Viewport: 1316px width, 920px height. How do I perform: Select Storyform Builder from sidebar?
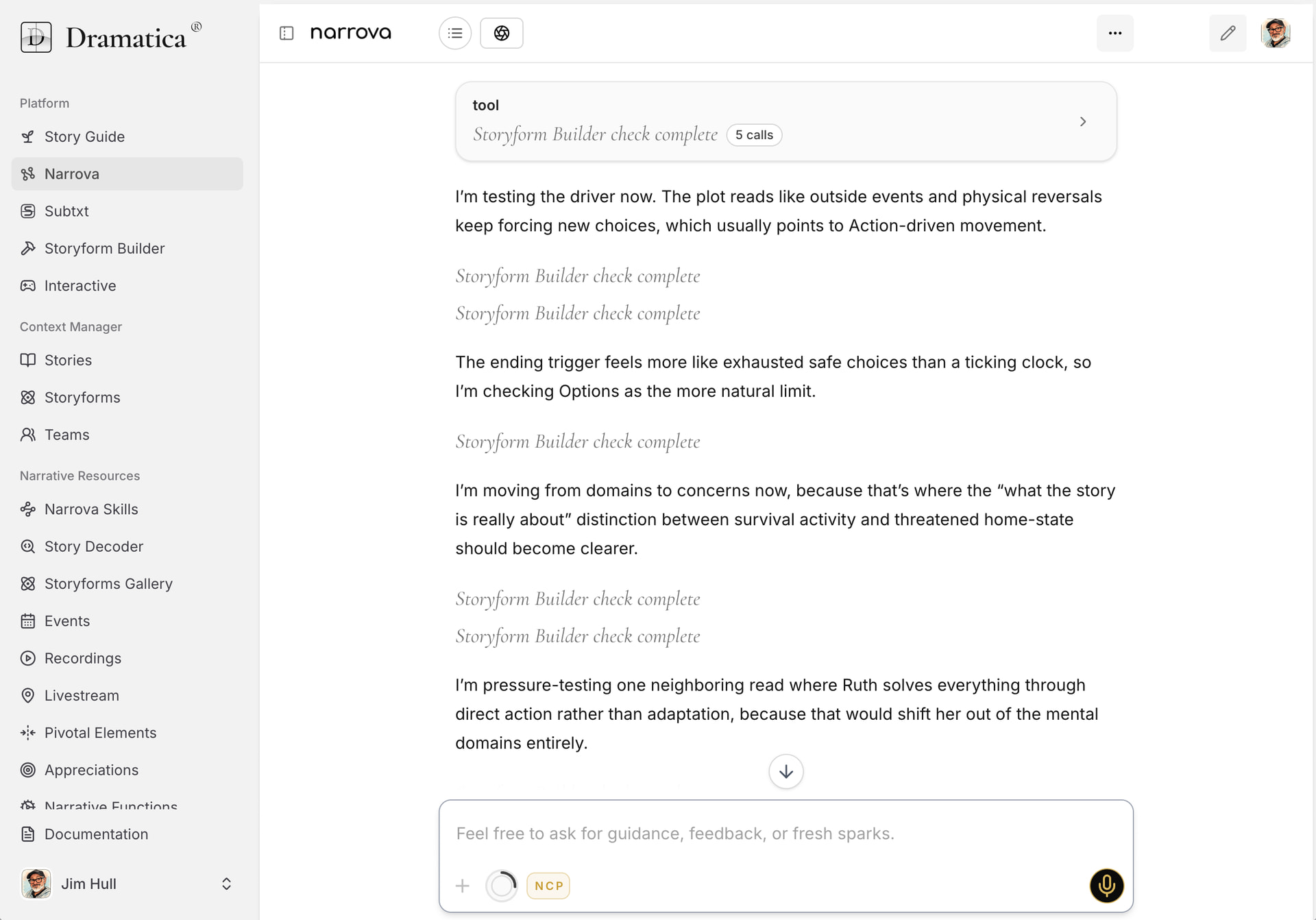tap(104, 248)
